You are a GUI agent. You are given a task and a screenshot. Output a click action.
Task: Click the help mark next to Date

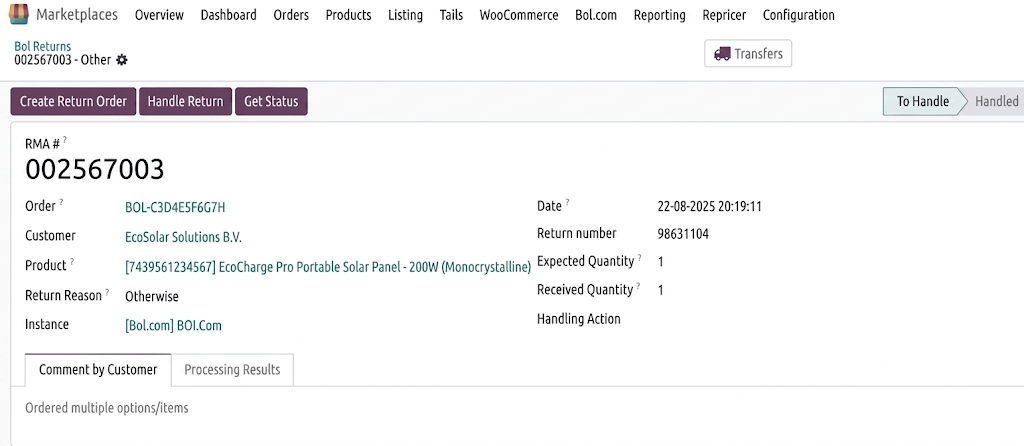click(568, 202)
